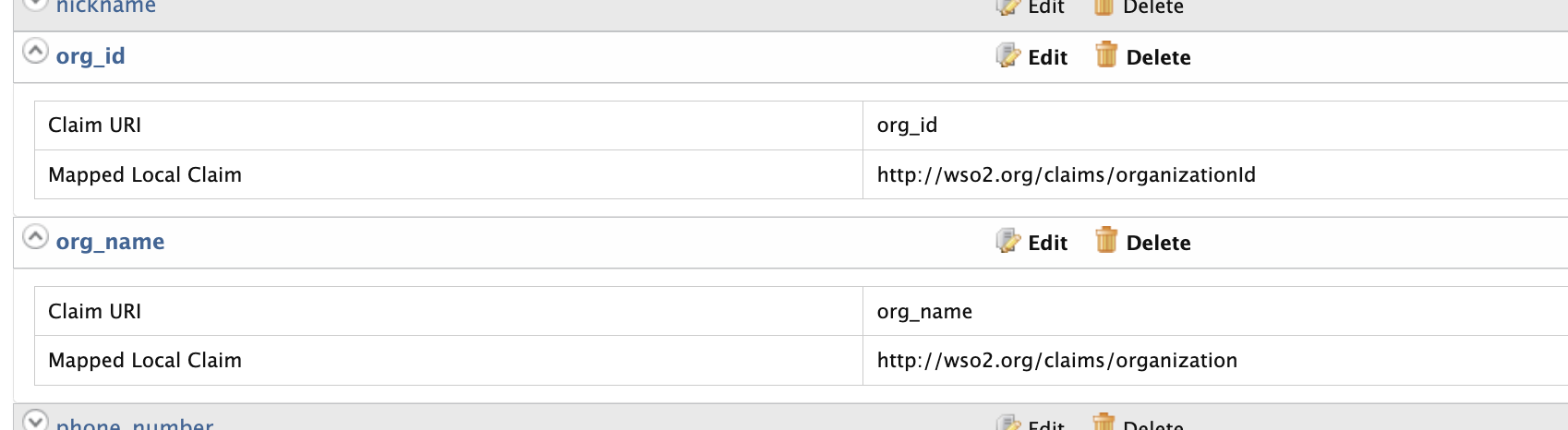
Task: Click the pencil icon for org_name
Action: (1007, 242)
